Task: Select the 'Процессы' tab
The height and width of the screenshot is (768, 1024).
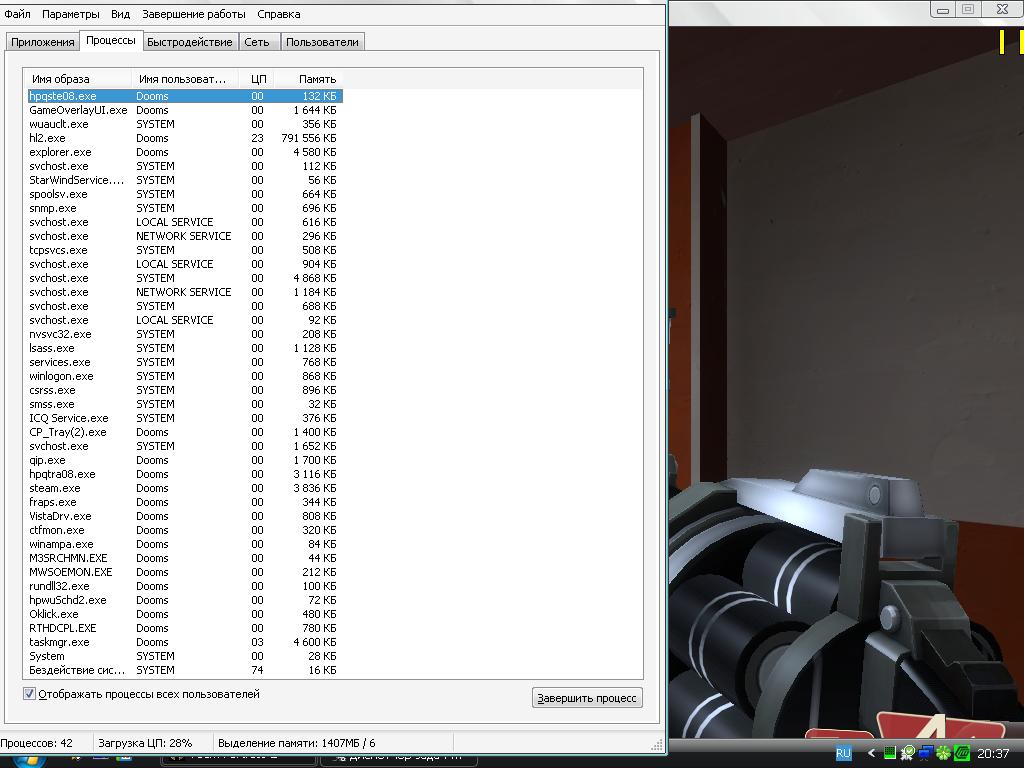Action: [111, 40]
